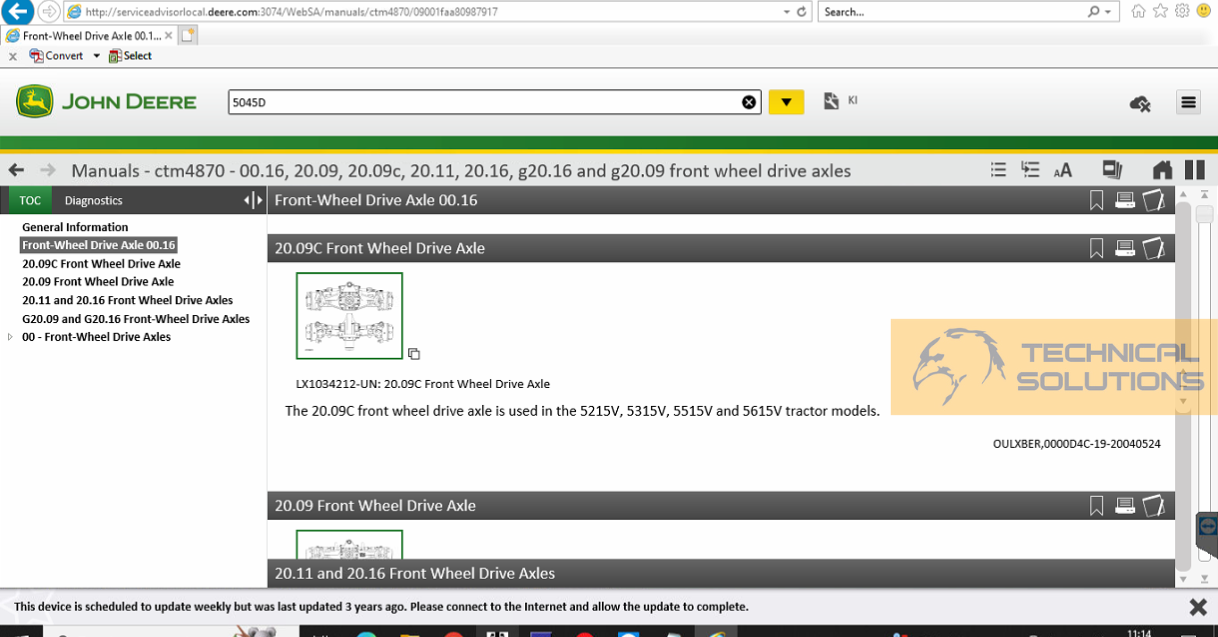1218x637 pixels.
Task: Select the TOC tab
Action: (x=29, y=200)
